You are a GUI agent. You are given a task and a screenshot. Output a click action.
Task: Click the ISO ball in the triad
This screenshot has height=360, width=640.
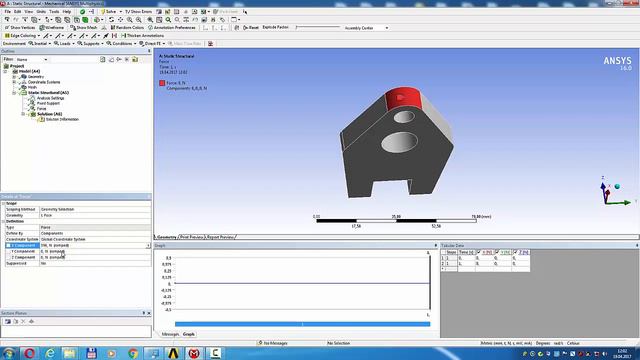(x=617, y=187)
